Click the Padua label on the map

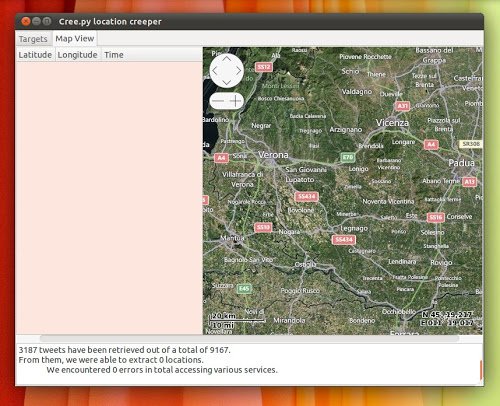[x=461, y=163]
